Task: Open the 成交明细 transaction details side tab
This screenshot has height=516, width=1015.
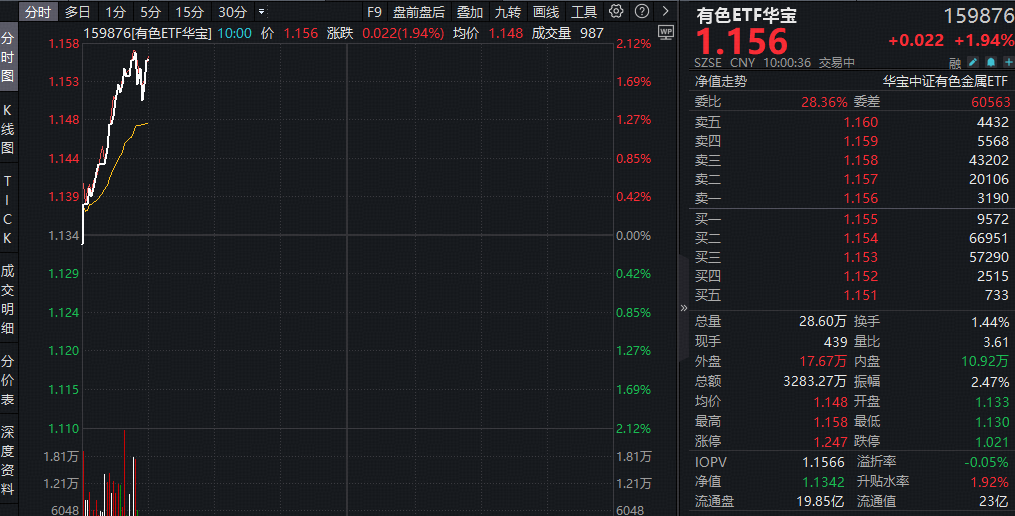Action: click(8, 299)
